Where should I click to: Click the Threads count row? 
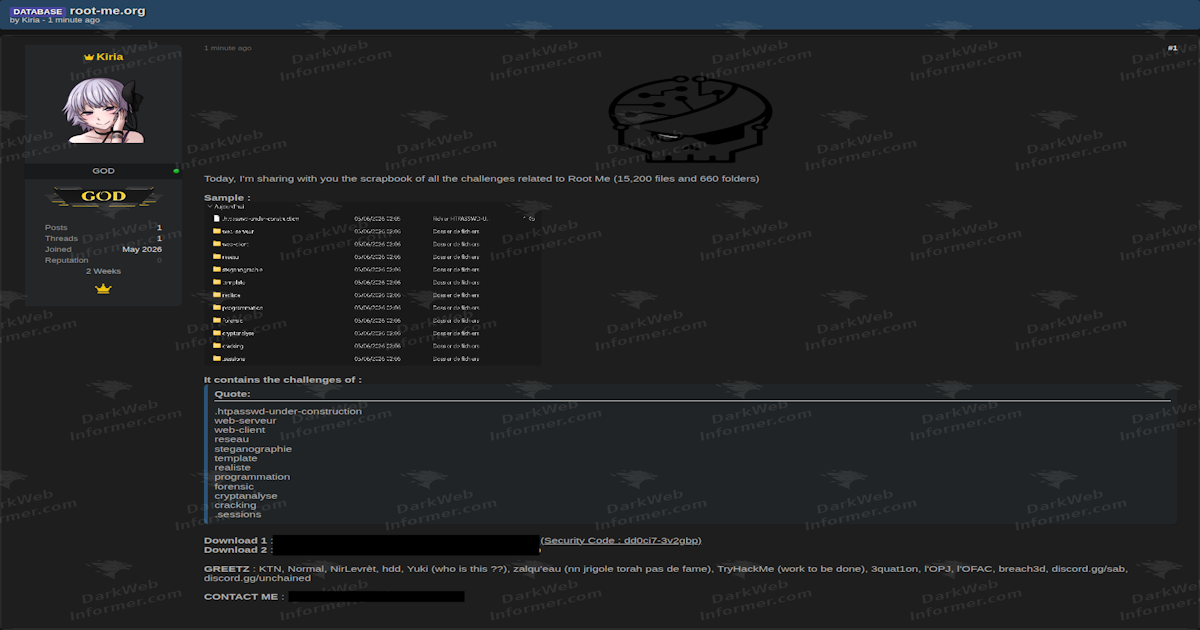[103, 239]
